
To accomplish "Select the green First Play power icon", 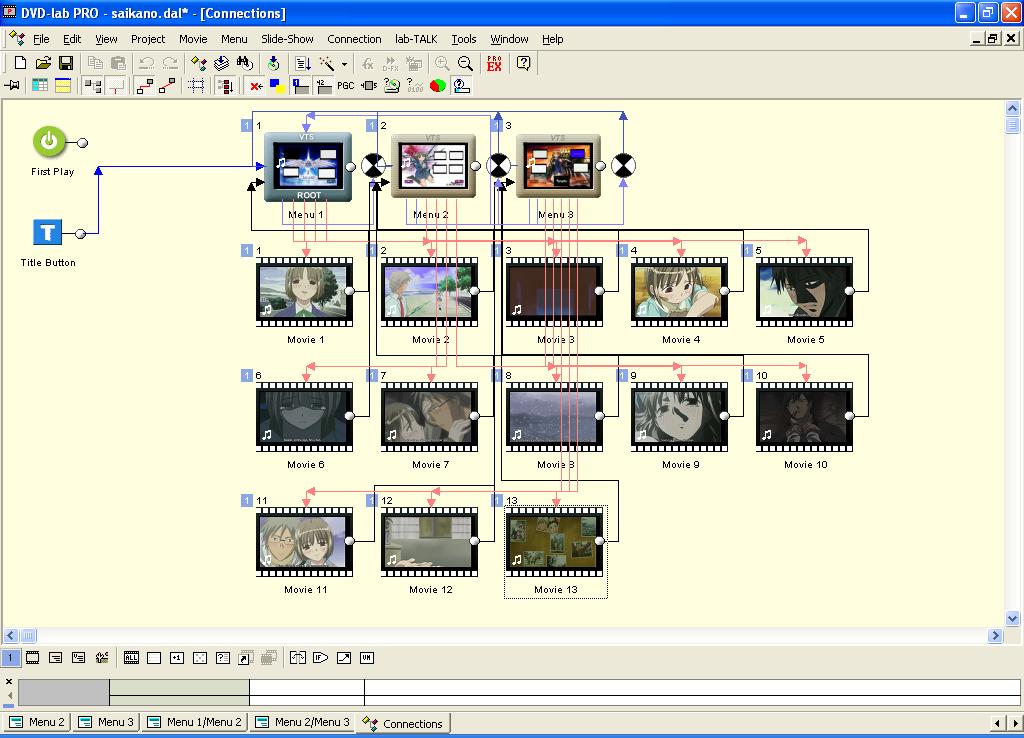I will click(x=50, y=142).
